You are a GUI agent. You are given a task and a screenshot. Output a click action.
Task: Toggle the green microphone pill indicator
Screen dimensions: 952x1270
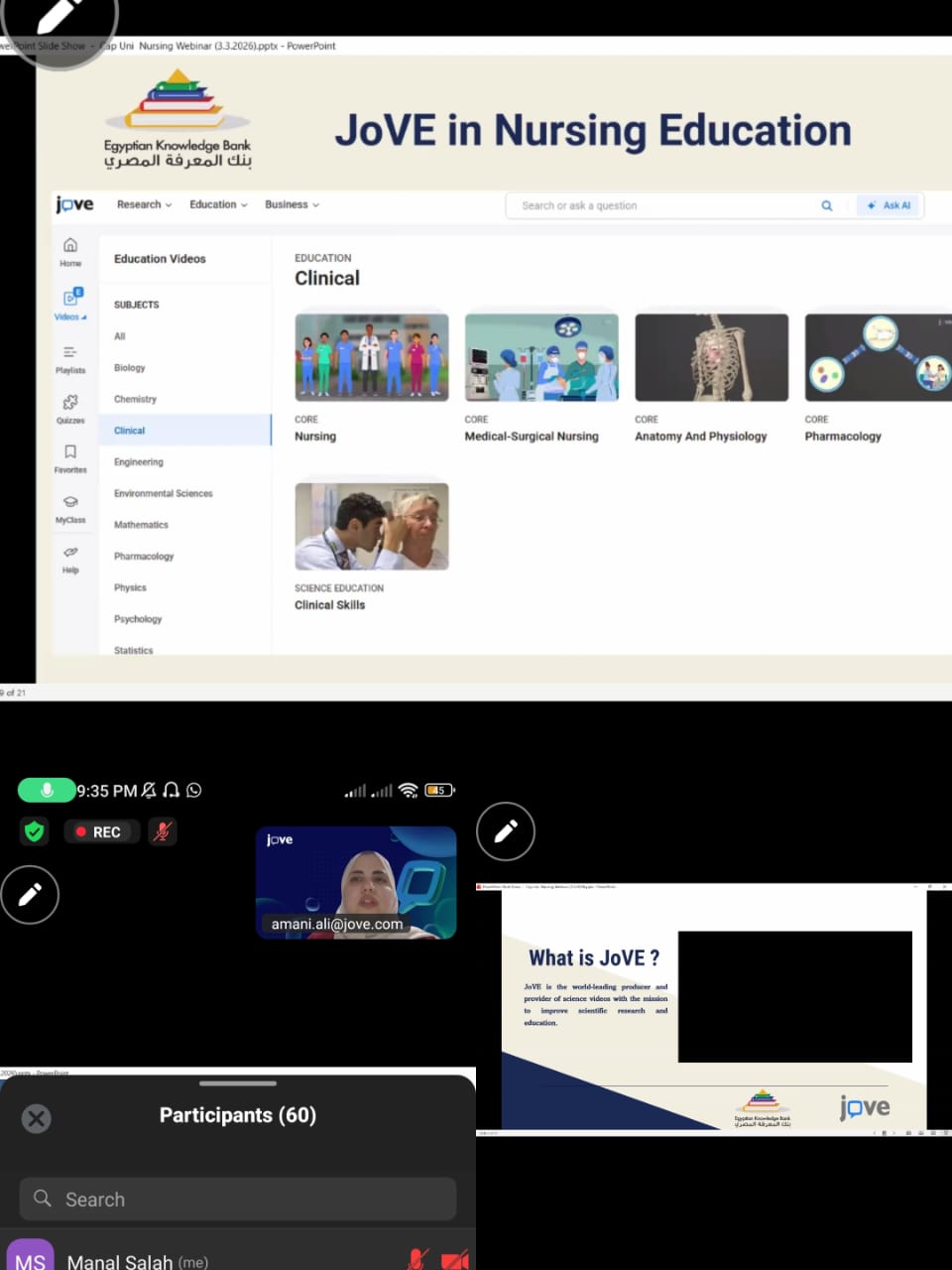(x=47, y=790)
